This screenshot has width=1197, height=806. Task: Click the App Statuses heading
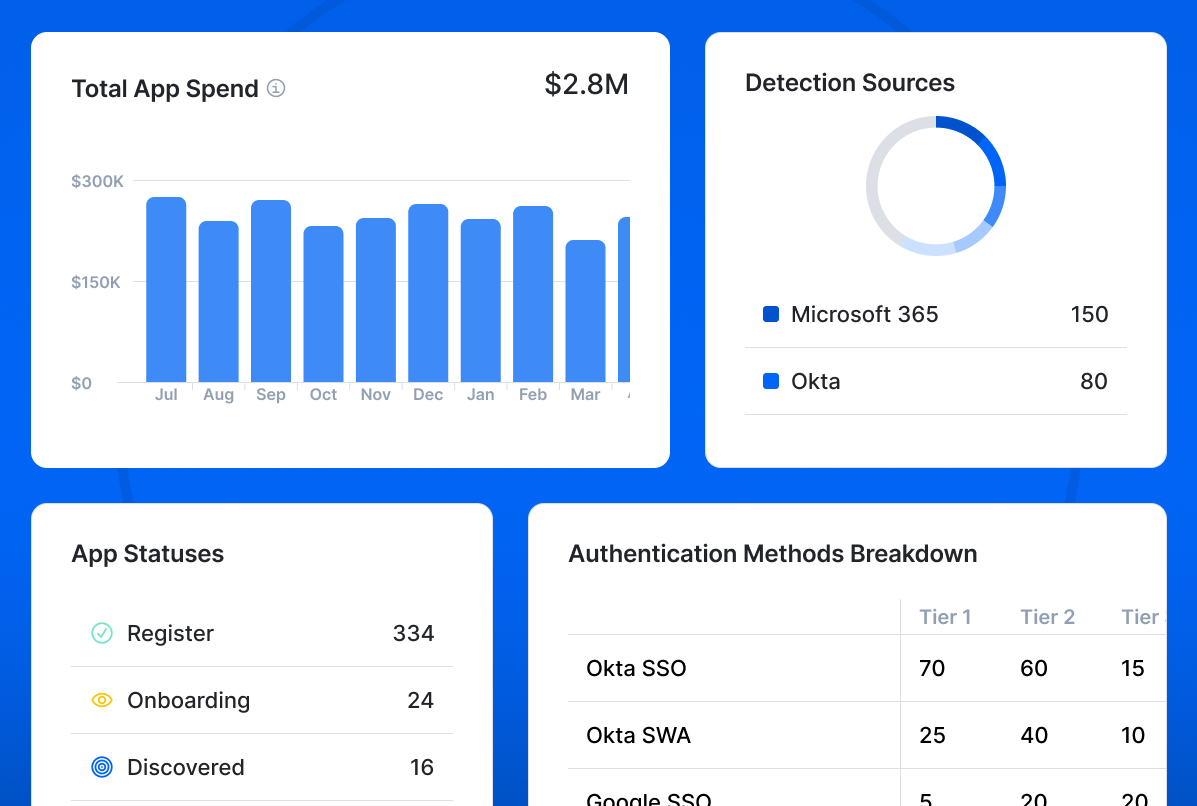[147, 553]
